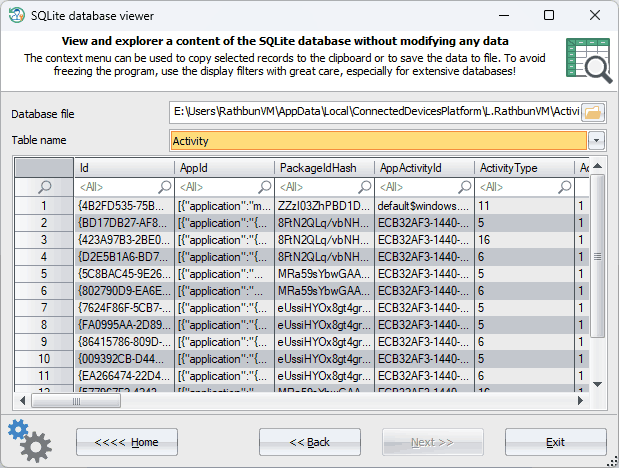Click the horizontal scrollbar right arrow
This screenshot has width=619, height=468.
point(580,401)
